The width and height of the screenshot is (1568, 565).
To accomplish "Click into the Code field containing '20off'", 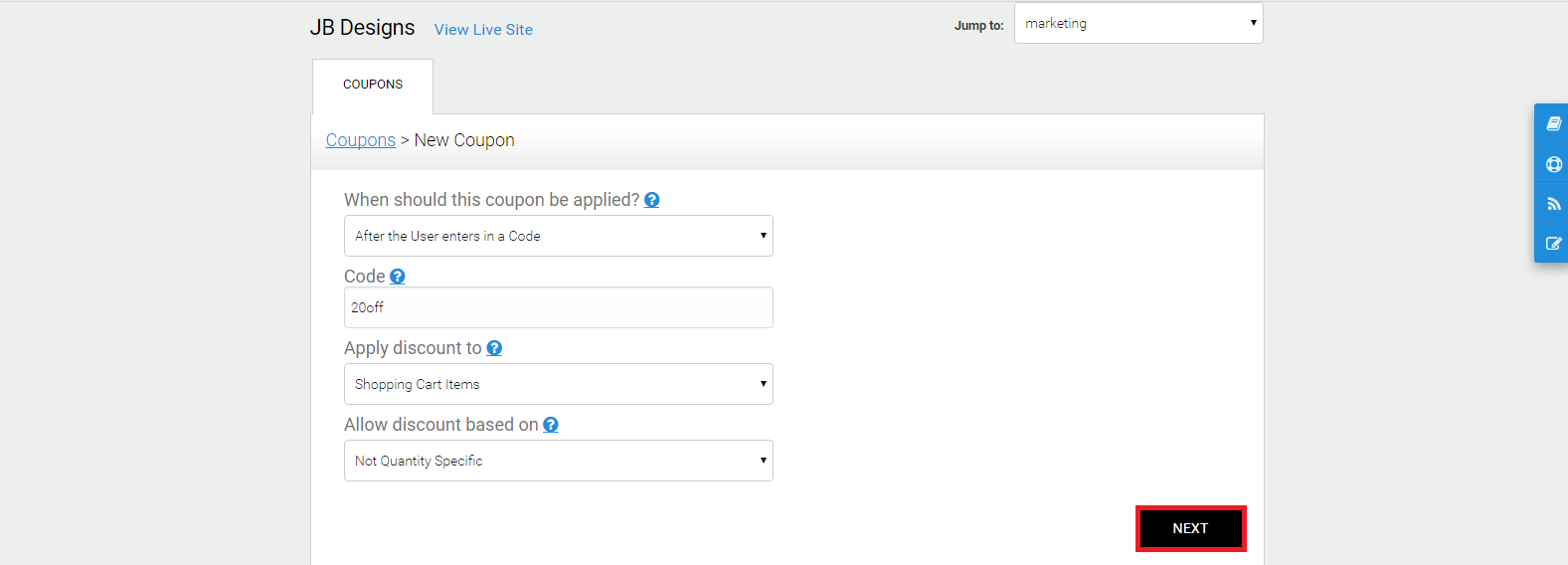I will point(558,307).
